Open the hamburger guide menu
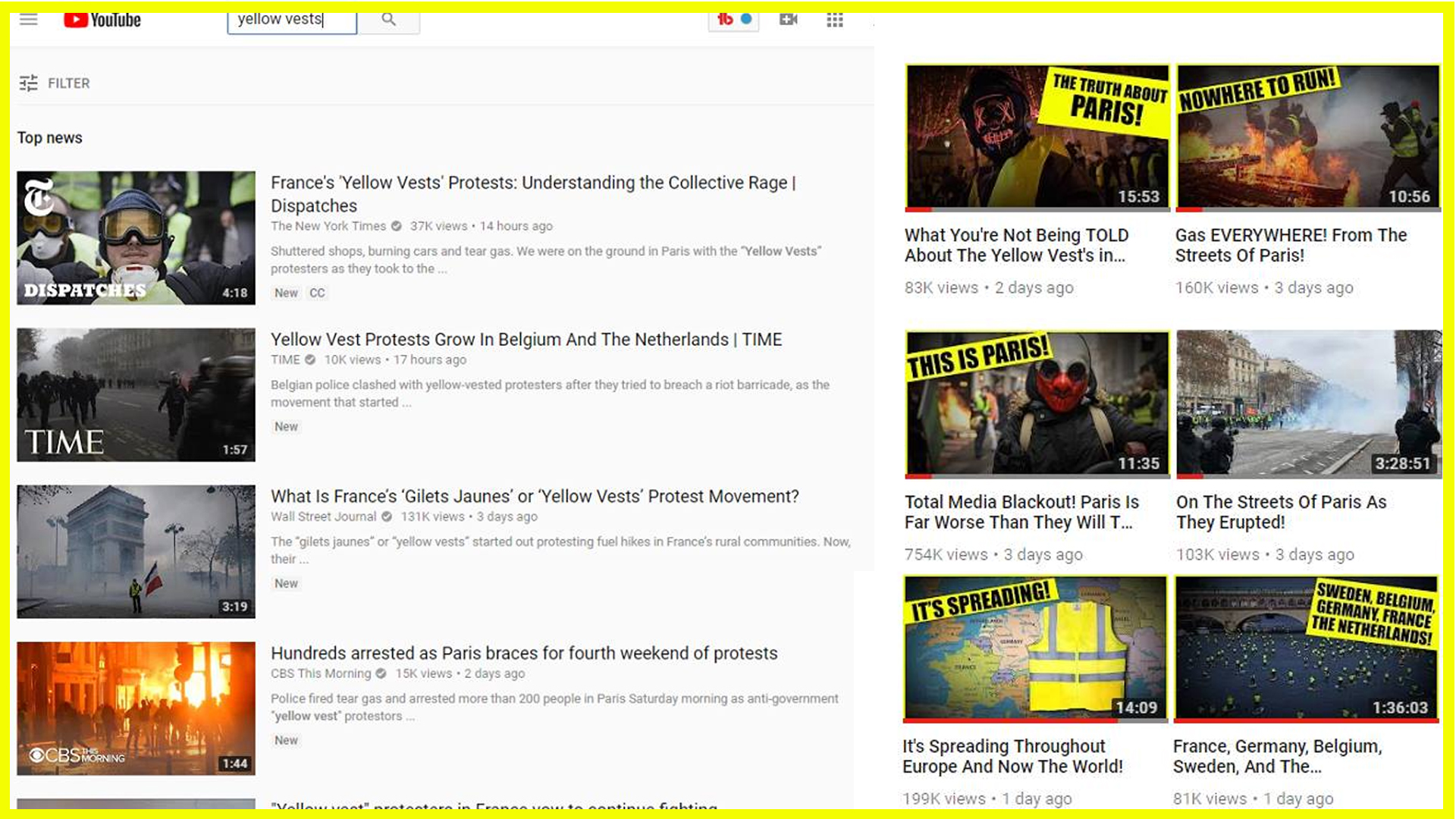 pos(29,20)
